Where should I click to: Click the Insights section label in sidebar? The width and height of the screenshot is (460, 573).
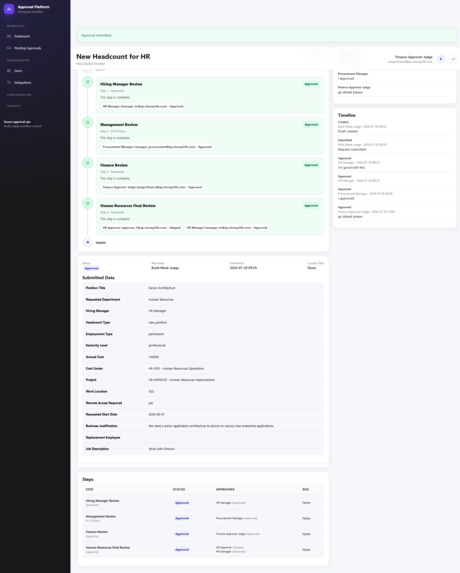pos(14,106)
